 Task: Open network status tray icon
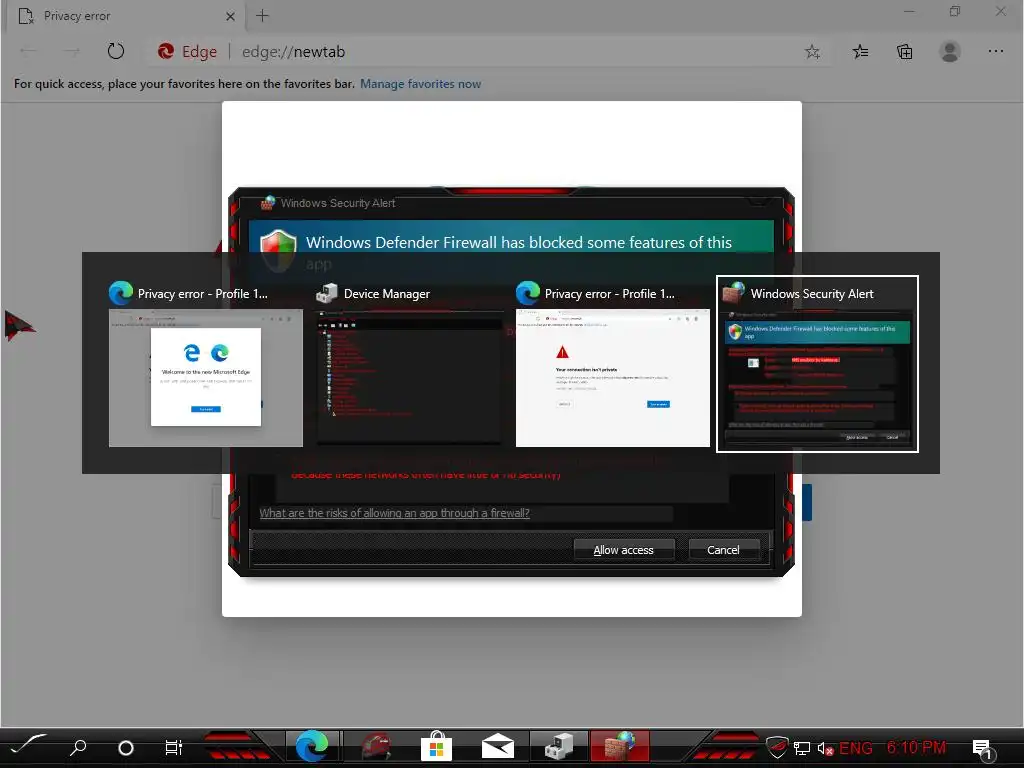click(802, 748)
